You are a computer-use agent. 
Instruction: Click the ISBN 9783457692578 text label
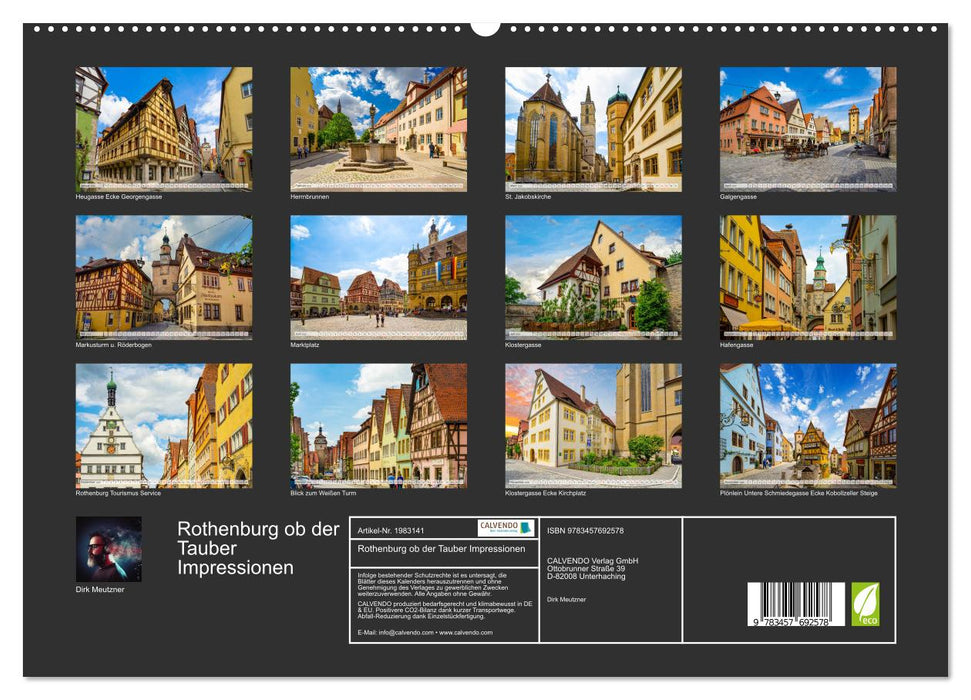pos(585,531)
